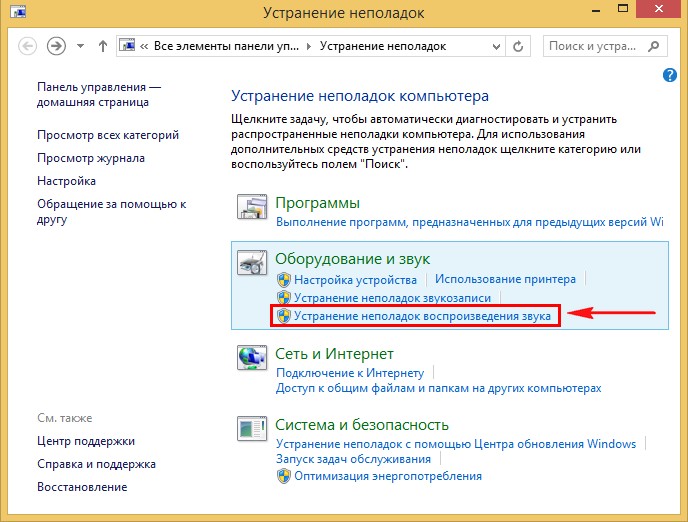
Task: Open Просмотр всех категорий link
Action: [108, 135]
